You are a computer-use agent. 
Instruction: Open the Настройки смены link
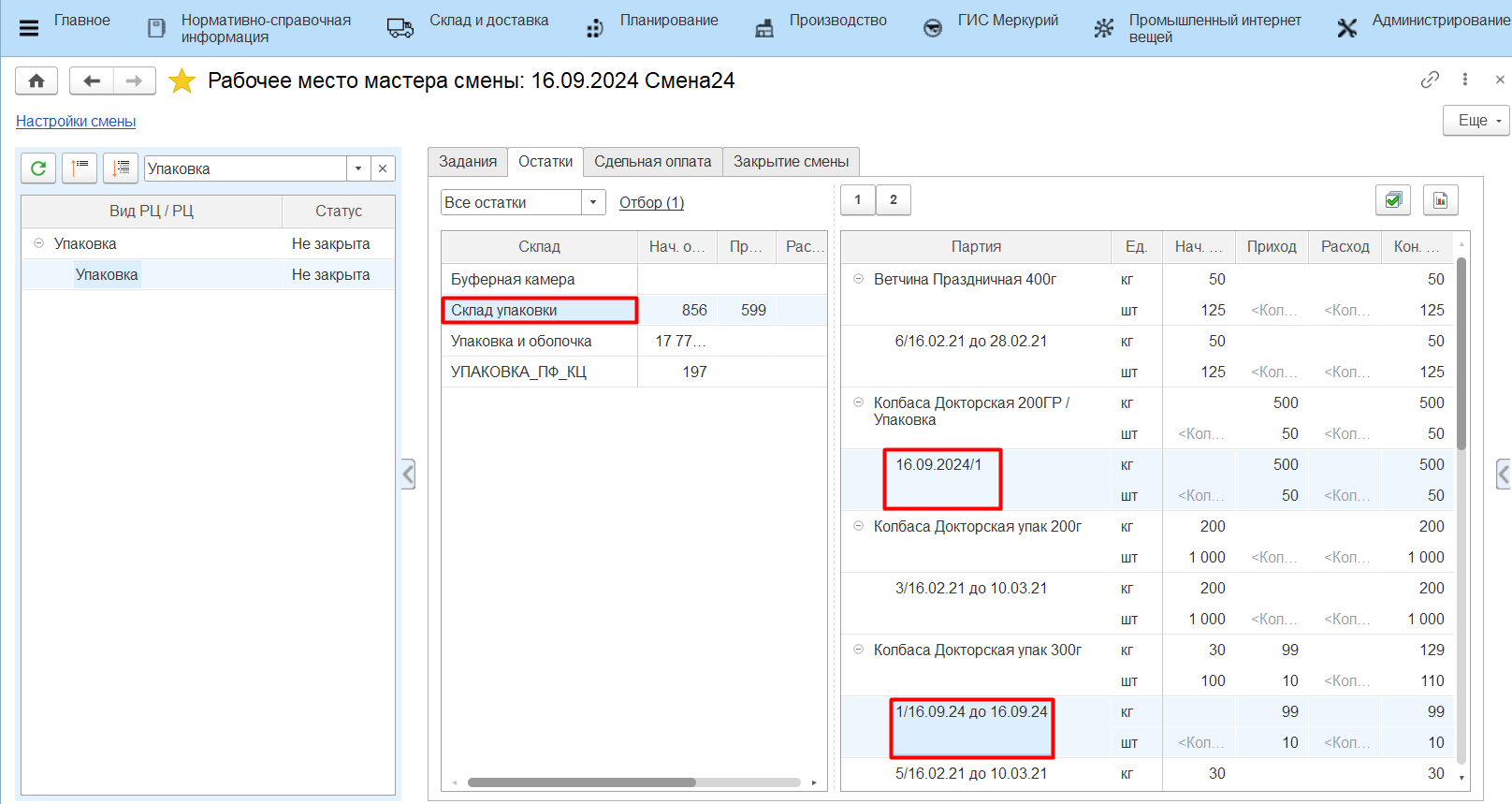tap(76, 122)
